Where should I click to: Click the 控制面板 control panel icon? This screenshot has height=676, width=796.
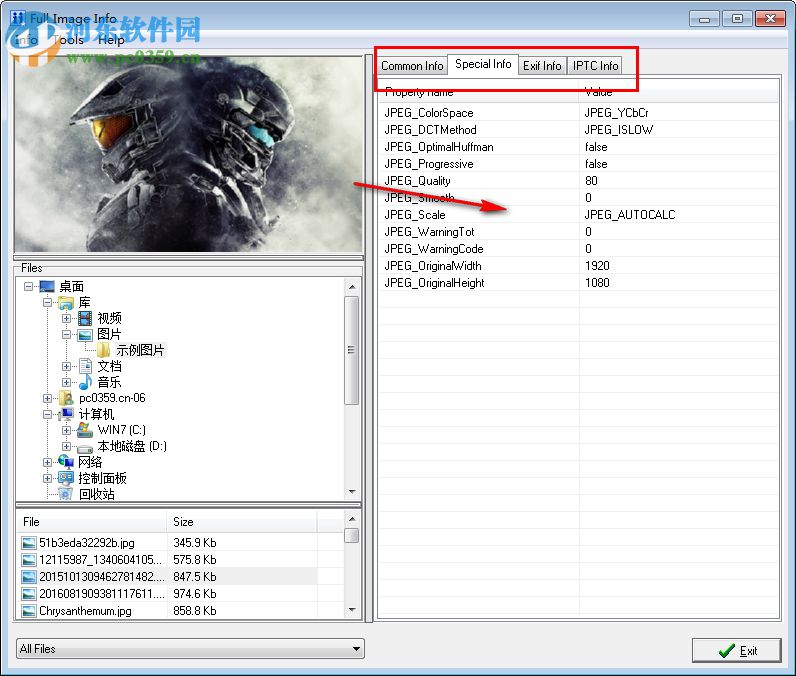click(x=66, y=478)
